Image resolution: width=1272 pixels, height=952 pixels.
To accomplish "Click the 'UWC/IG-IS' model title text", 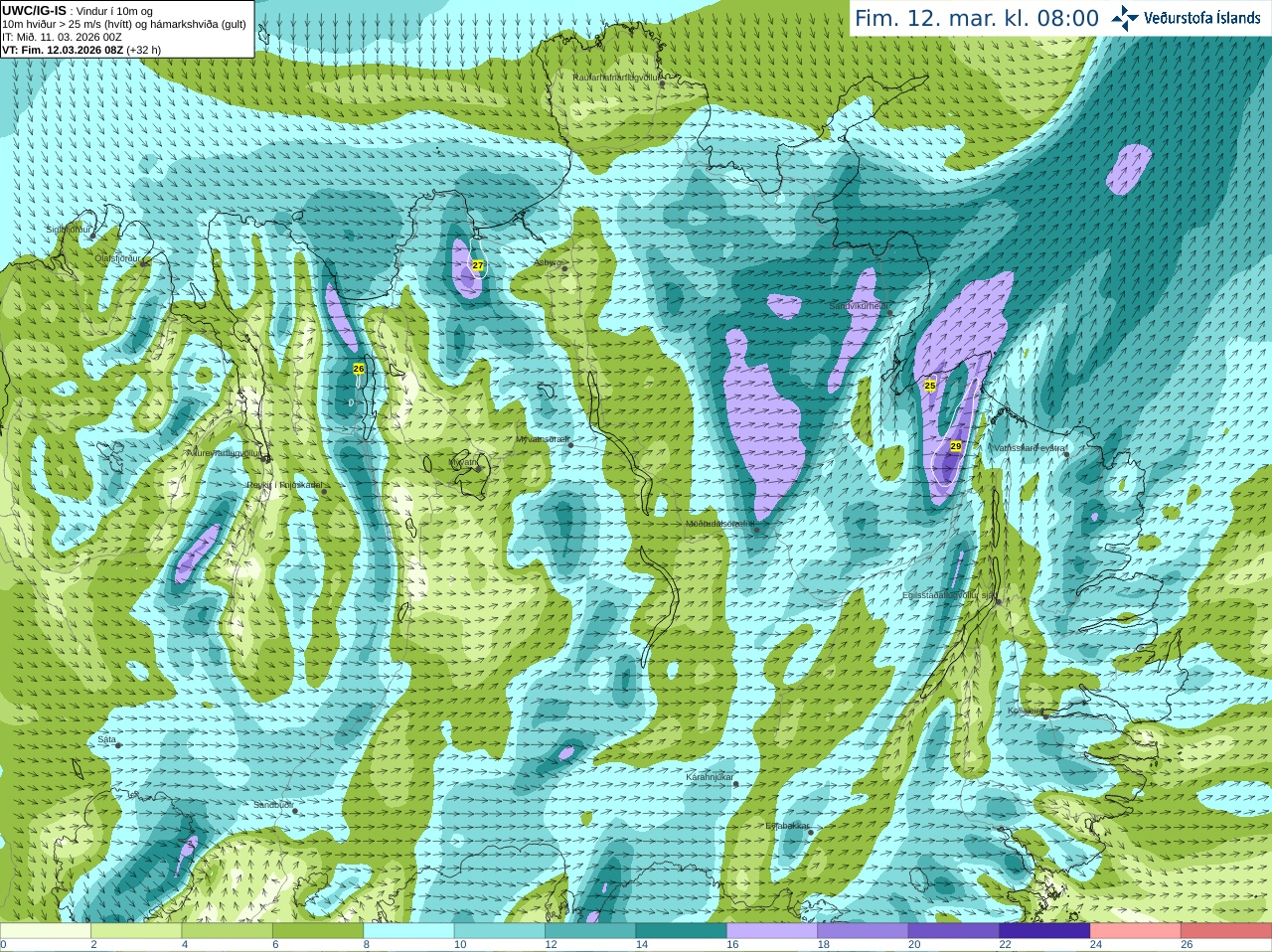I will [34, 10].
